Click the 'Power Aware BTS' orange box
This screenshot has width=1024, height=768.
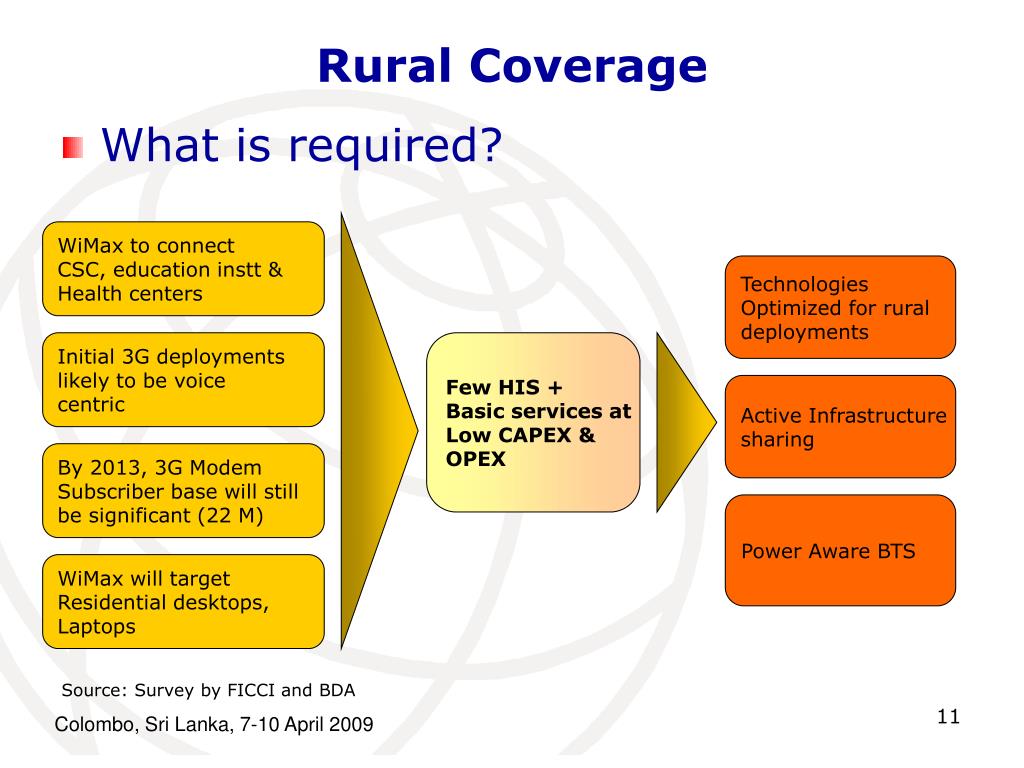coord(840,551)
